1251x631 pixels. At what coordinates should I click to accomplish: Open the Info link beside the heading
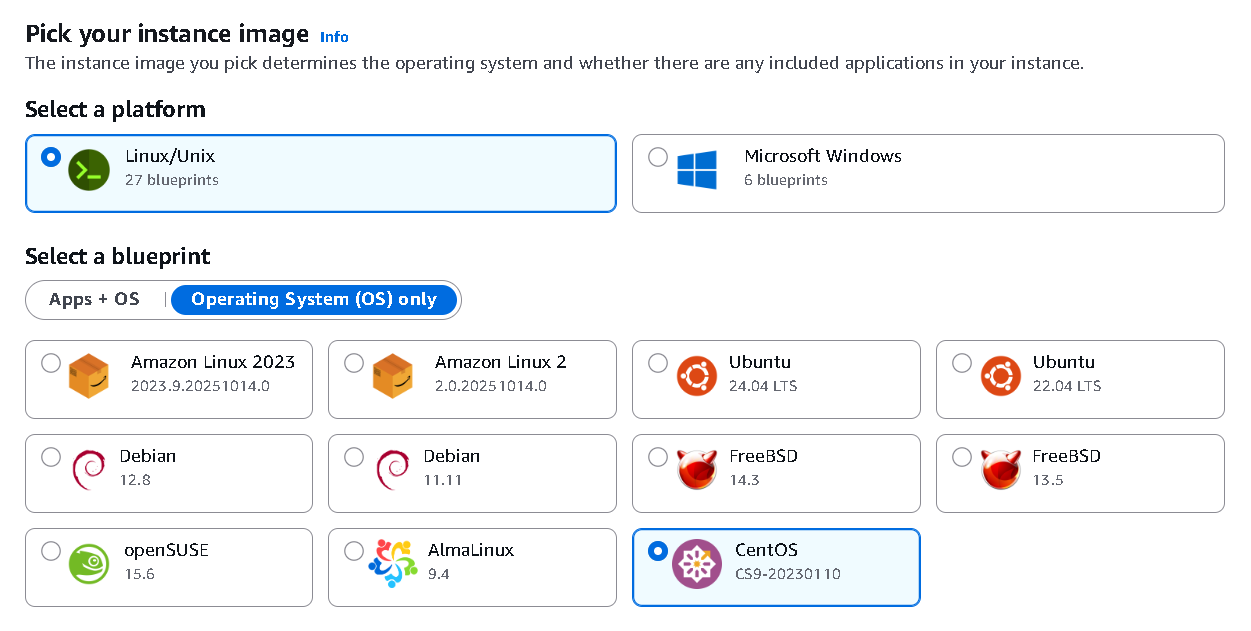coord(334,37)
